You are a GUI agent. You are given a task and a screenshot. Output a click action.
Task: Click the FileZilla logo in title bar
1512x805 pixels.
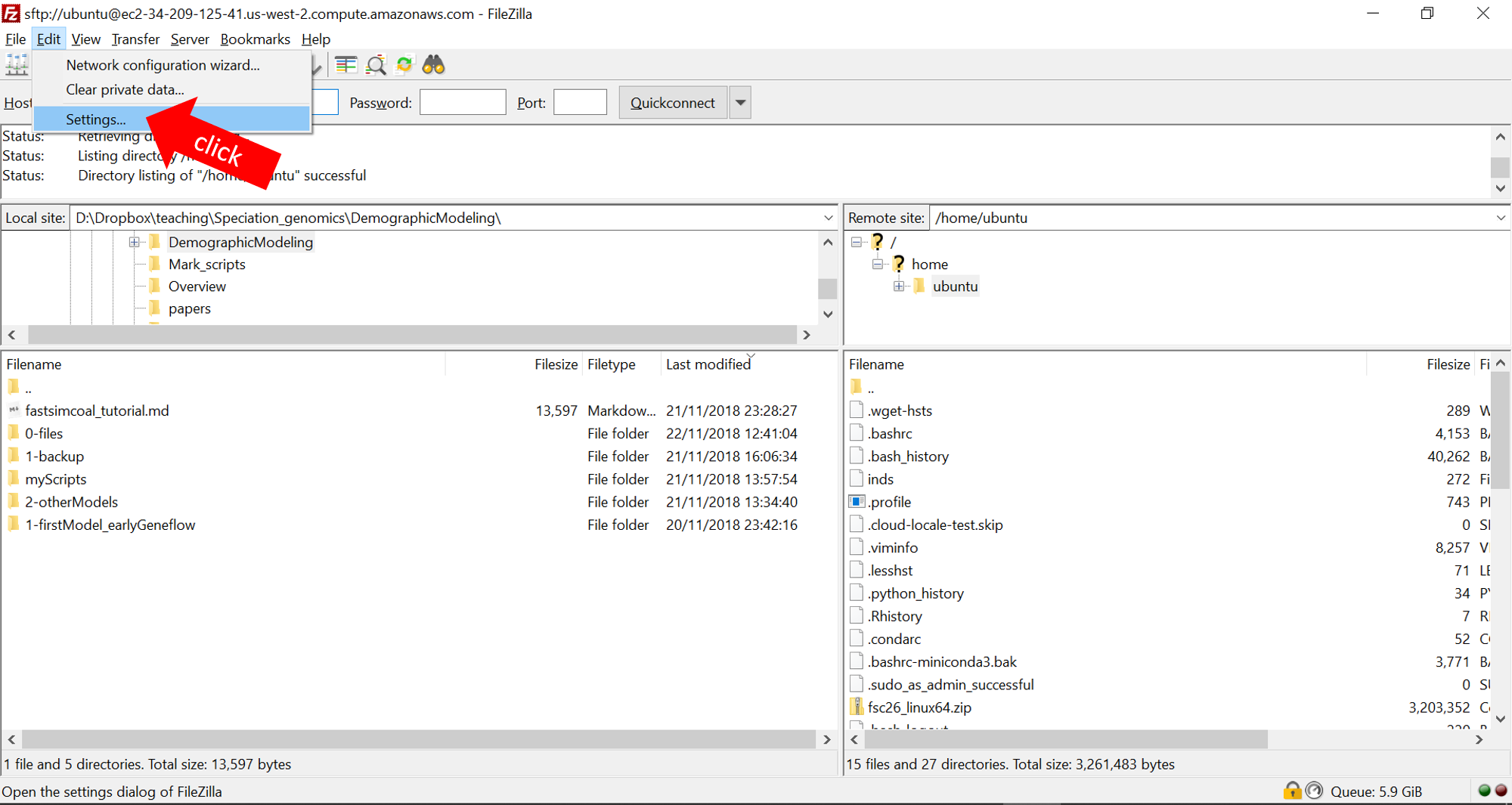[x=11, y=14]
